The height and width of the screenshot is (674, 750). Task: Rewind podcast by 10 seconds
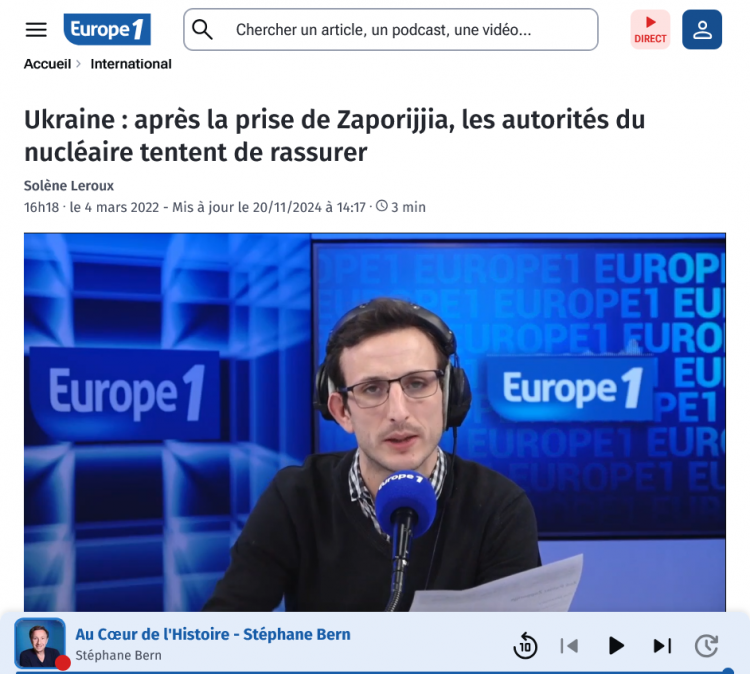pos(525,646)
